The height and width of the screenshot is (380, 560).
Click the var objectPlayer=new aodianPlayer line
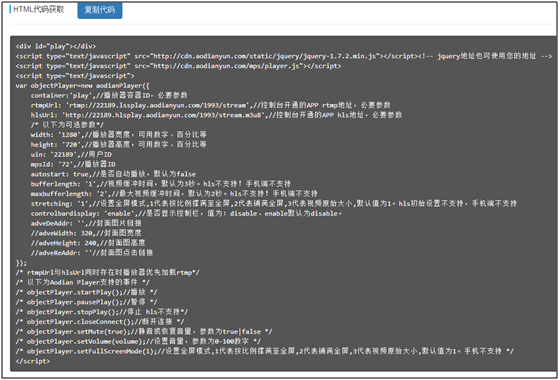[x=82, y=86]
